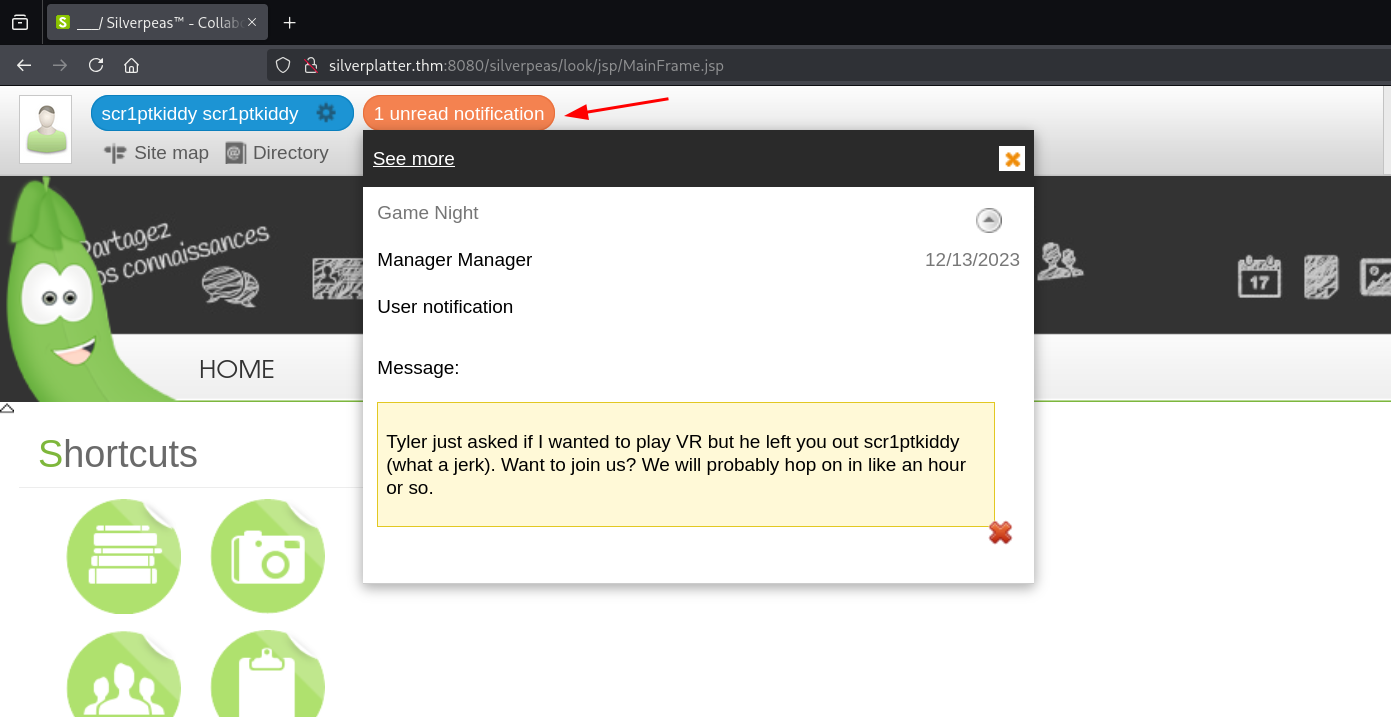Follow the See more link
The width and height of the screenshot is (1391, 717).
tap(413, 159)
